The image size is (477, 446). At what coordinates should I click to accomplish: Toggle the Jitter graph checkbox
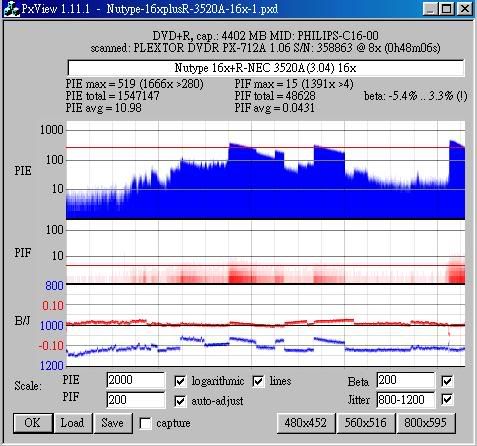pyautogui.click(x=447, y=399)
